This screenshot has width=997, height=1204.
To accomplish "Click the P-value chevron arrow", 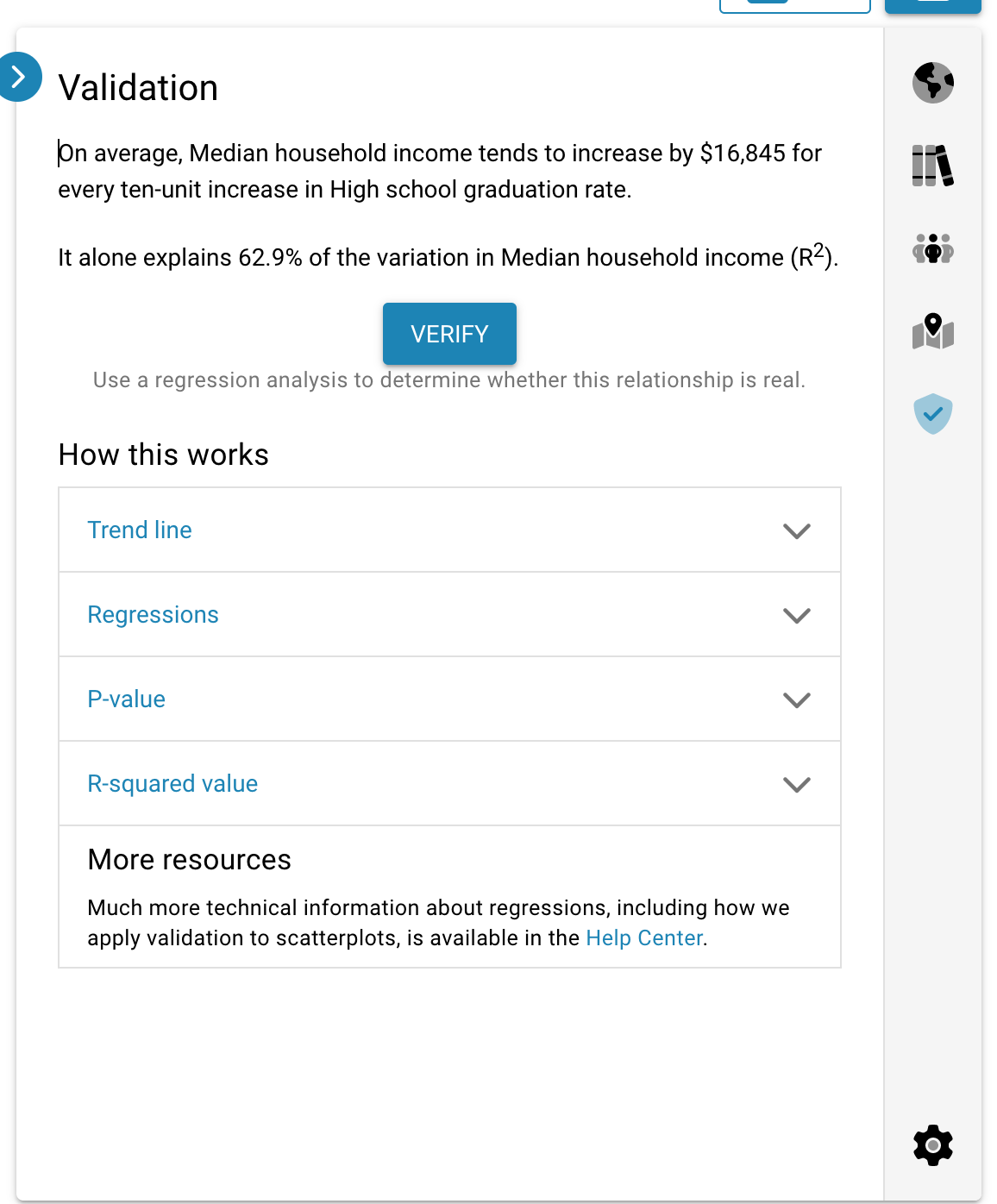I will pos(796,699).
